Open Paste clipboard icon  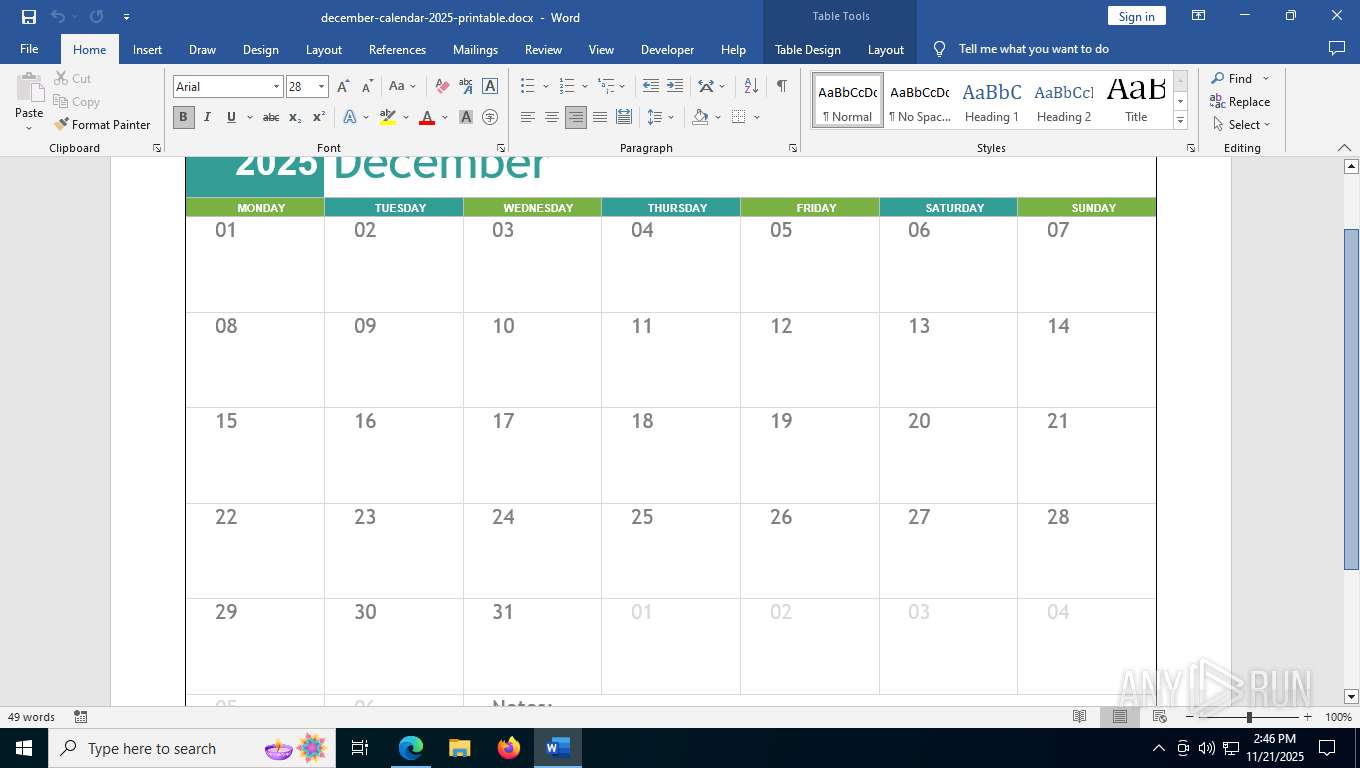(29, 87)
